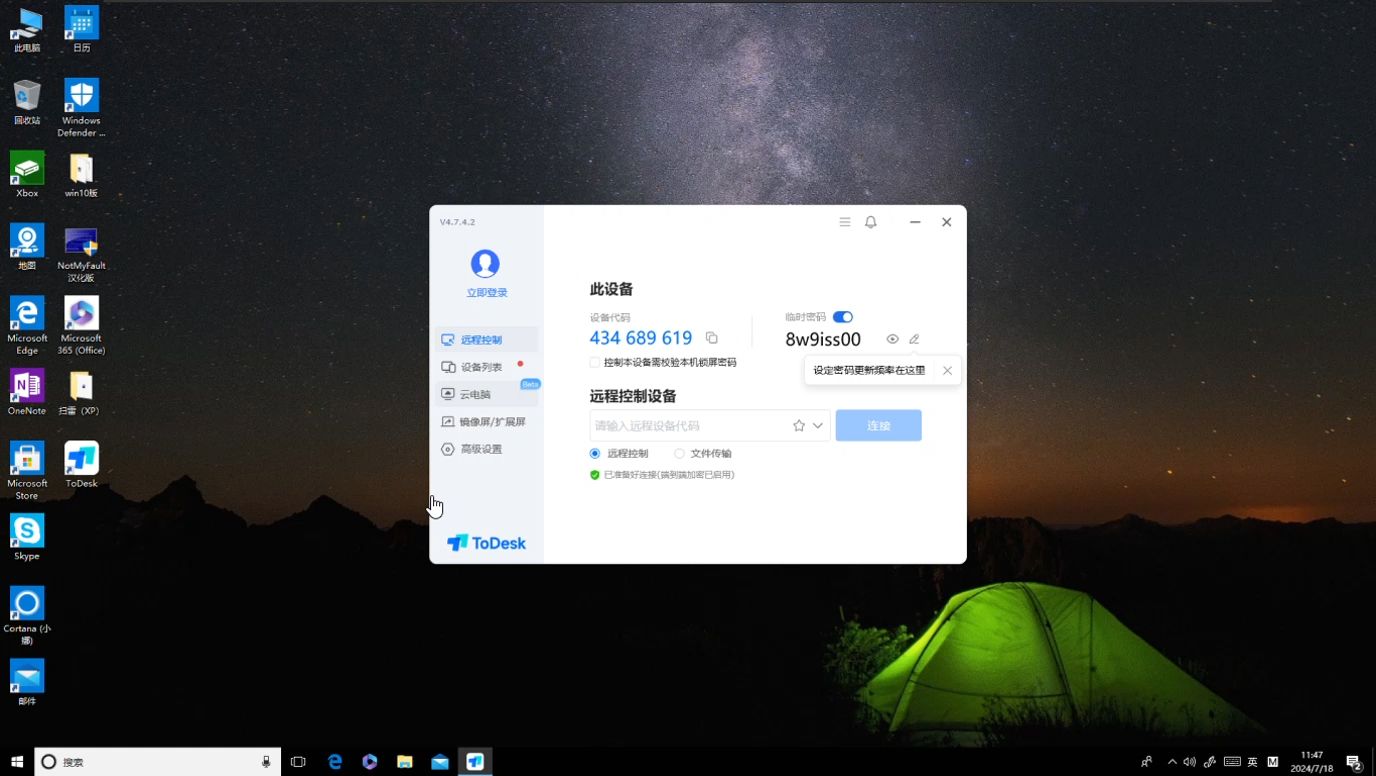Click the favorites star in device code field
This screenshot has height=776, width=1376.
(798, 426)
